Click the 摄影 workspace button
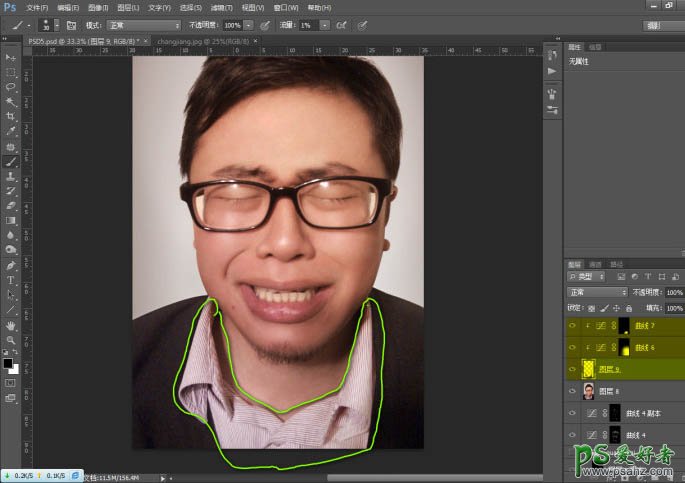The height and width of the screenshot is (483, 685). (x=652, y=24)
